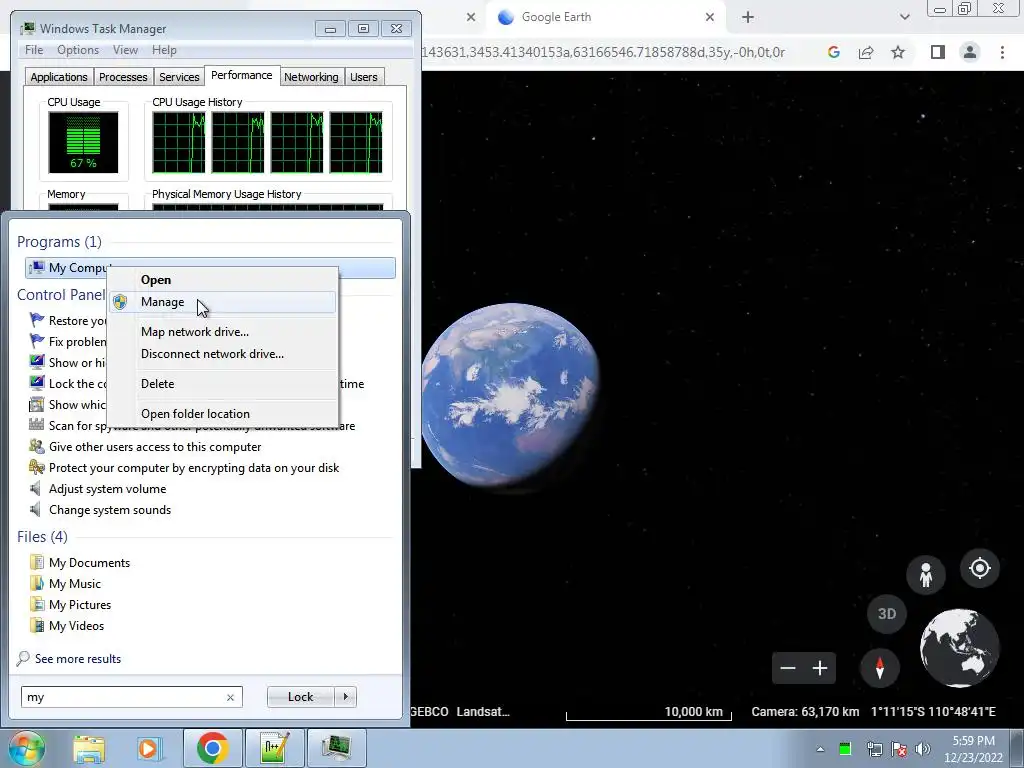Open Task Manager View menu

click(x=125, y=50)
